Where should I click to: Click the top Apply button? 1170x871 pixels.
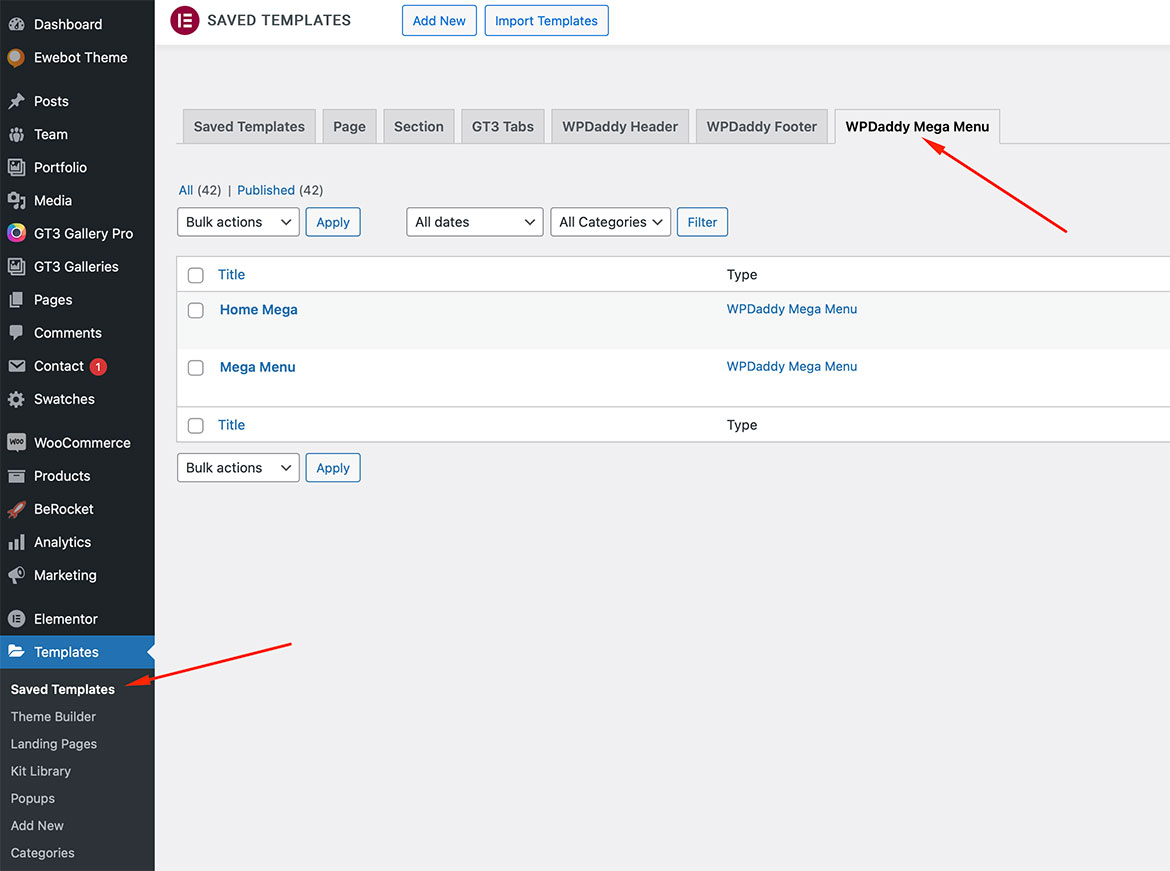(333, 222)
